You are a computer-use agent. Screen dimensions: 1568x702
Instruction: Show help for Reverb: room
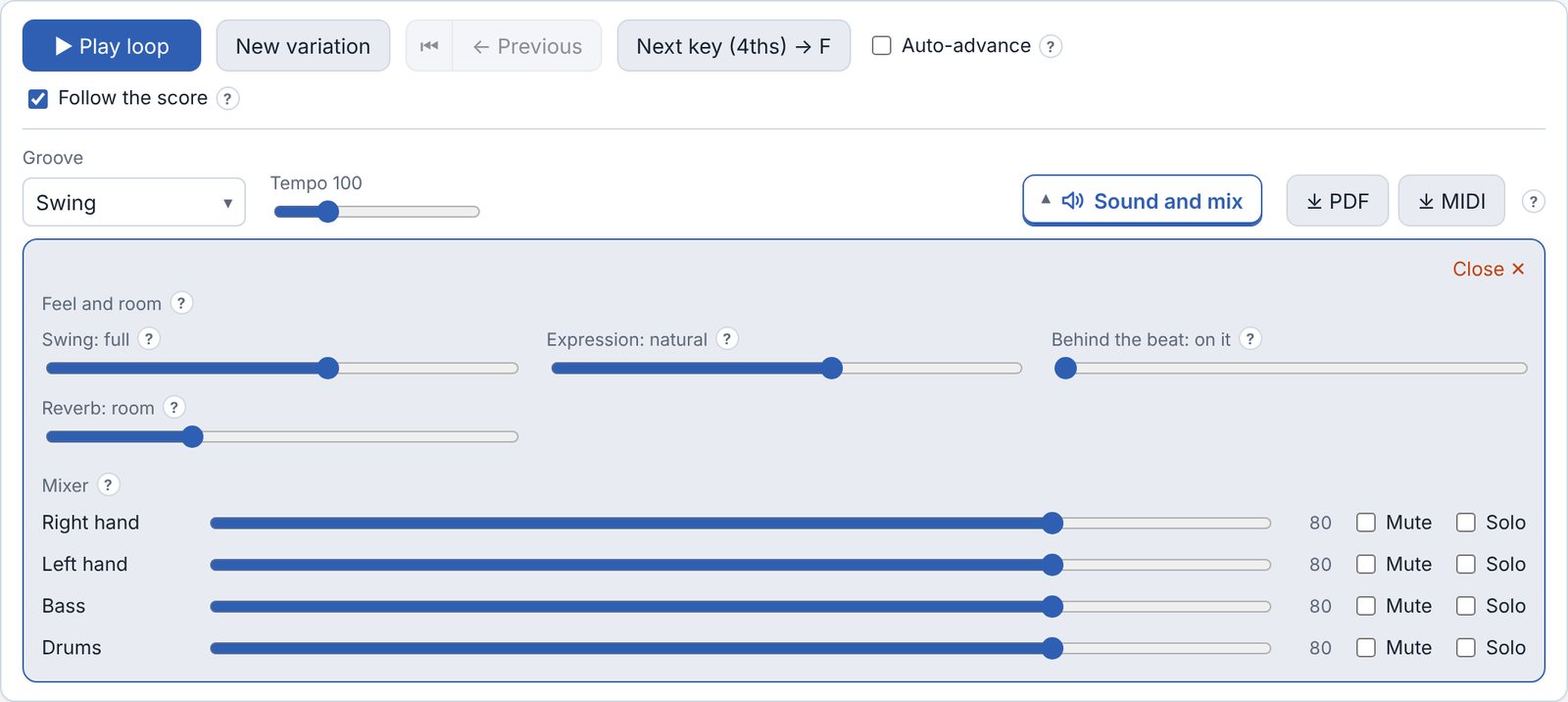(x=174, y=407)
